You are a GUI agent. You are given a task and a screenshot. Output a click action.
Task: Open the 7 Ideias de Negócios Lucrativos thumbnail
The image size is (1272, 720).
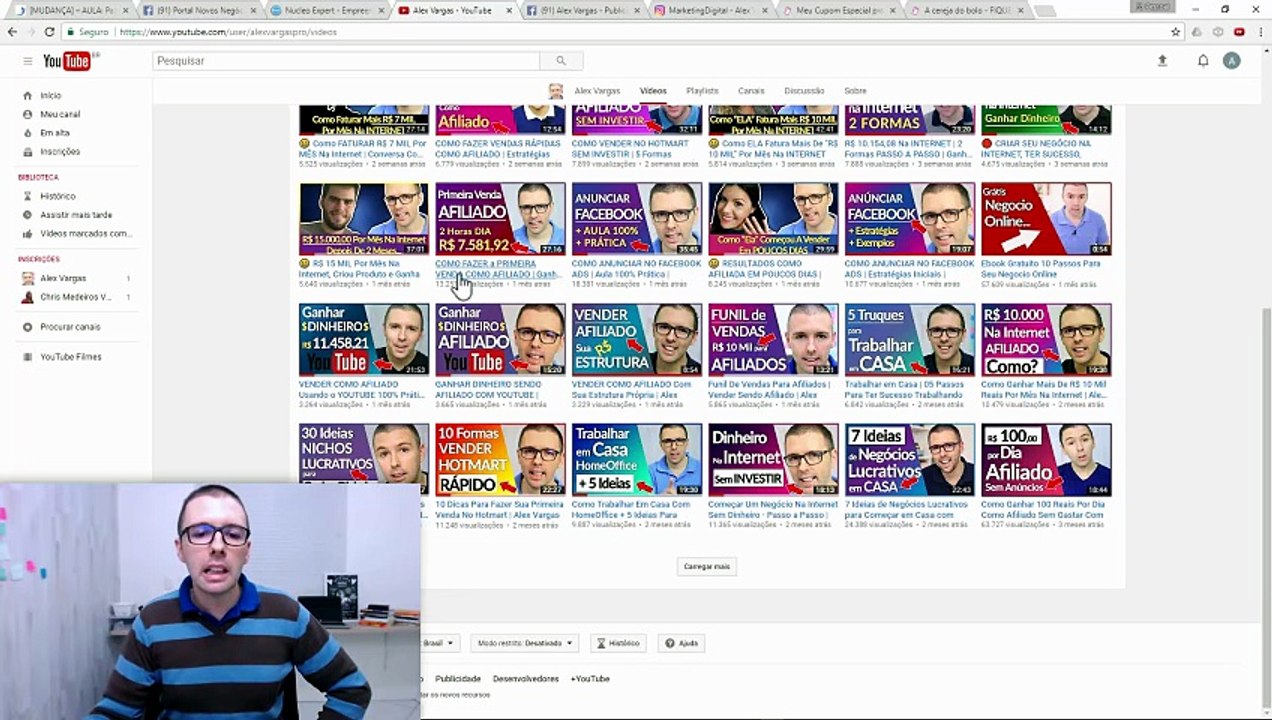coord(909,459)
